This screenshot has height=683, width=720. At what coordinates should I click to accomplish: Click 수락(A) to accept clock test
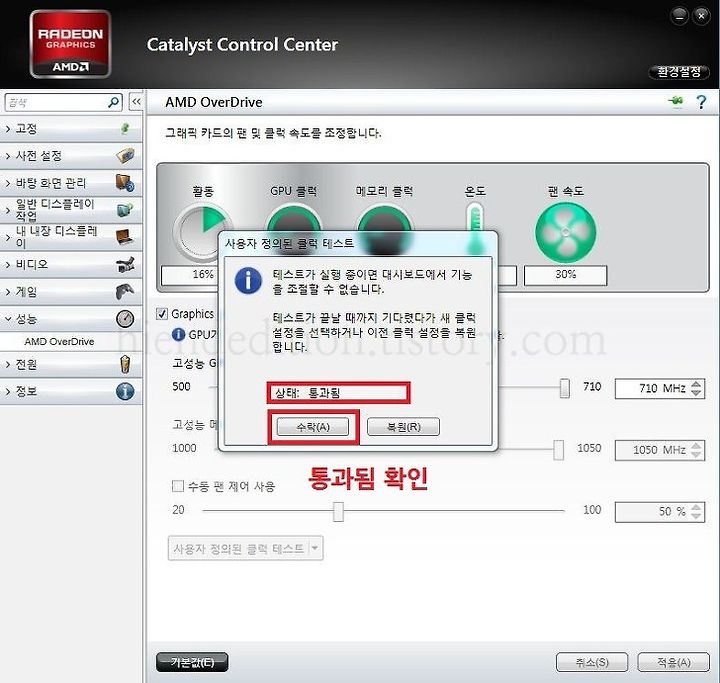pos(313,427)
